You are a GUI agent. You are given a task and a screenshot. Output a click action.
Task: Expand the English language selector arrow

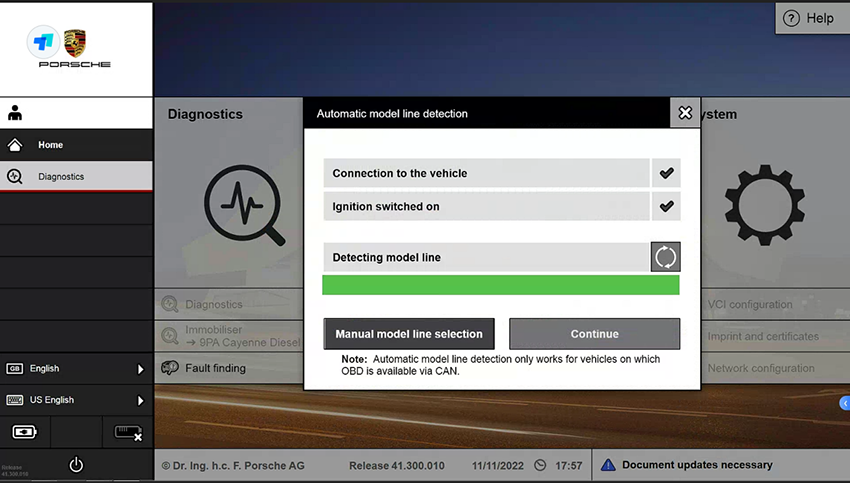pos(140,369)
